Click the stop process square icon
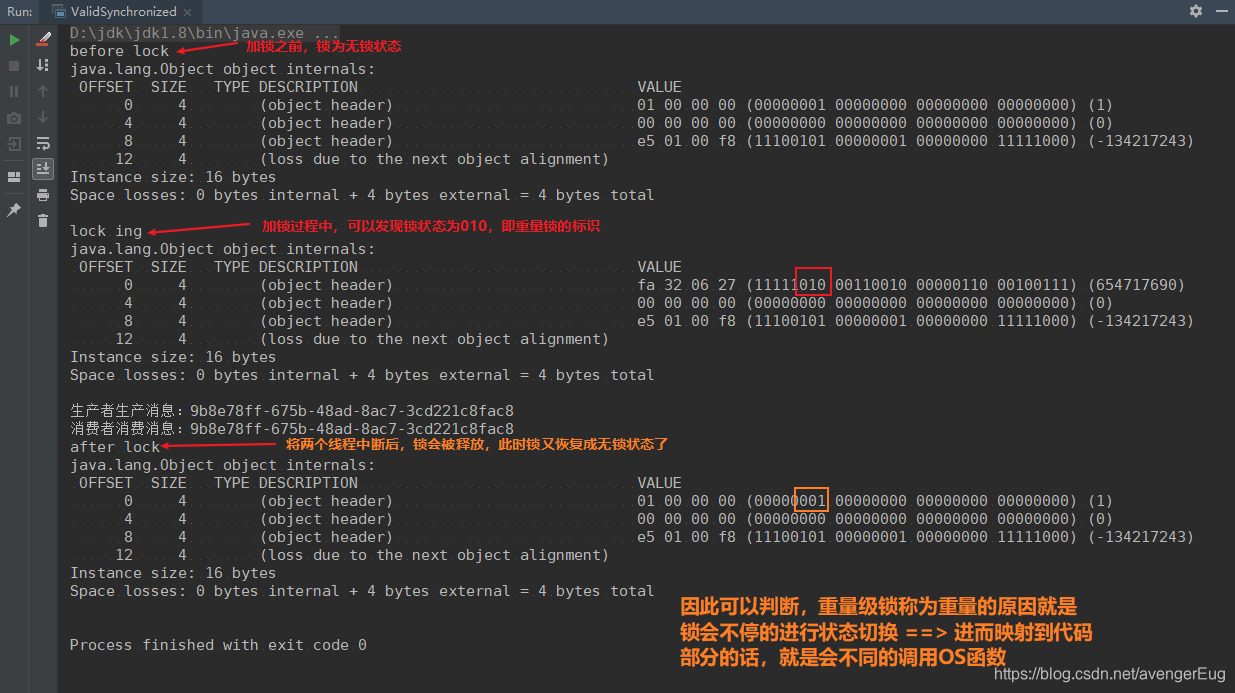 (14, 65)
